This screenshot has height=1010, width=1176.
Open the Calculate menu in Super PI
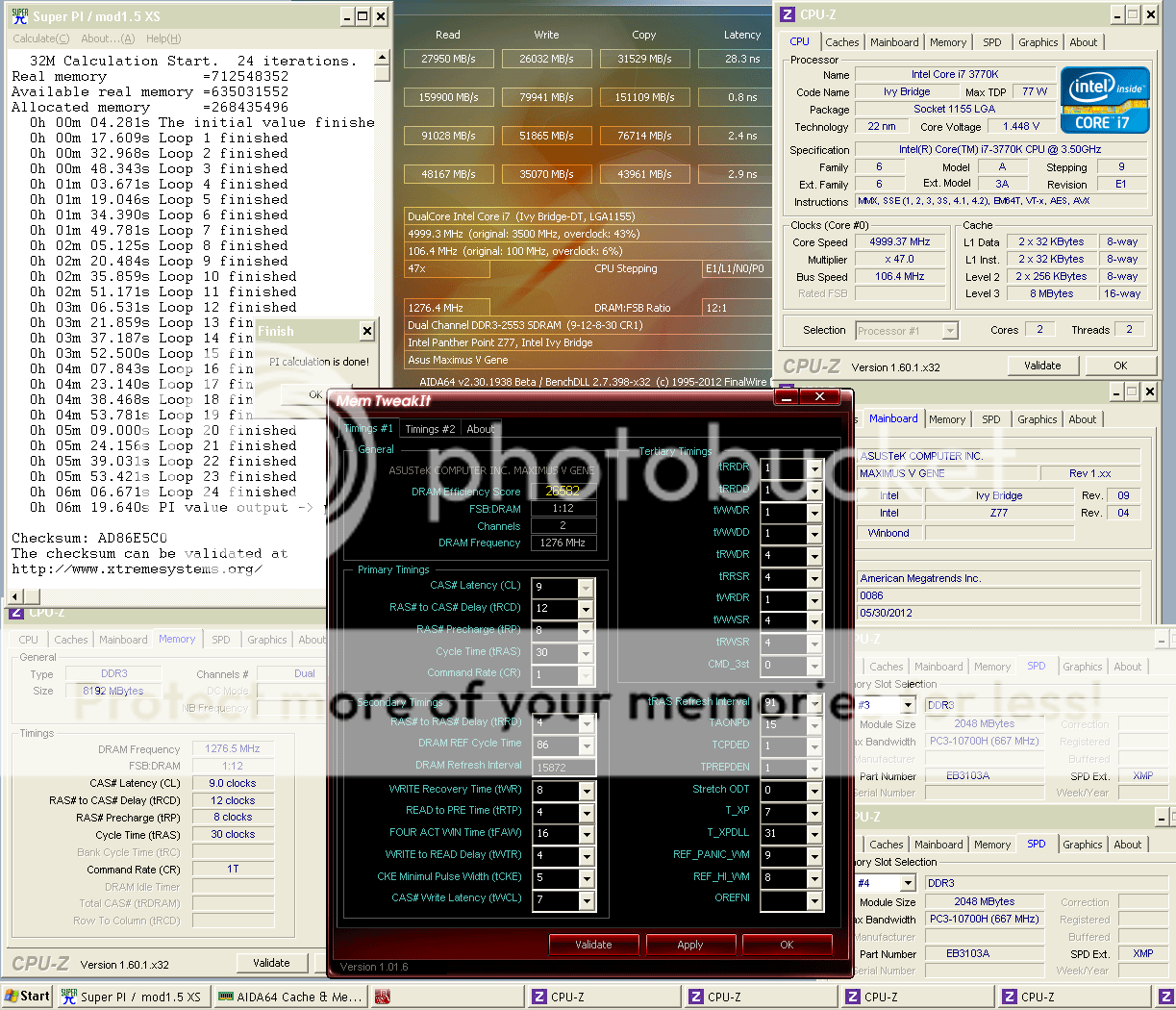pyautogui.click(x=40, y=38)
